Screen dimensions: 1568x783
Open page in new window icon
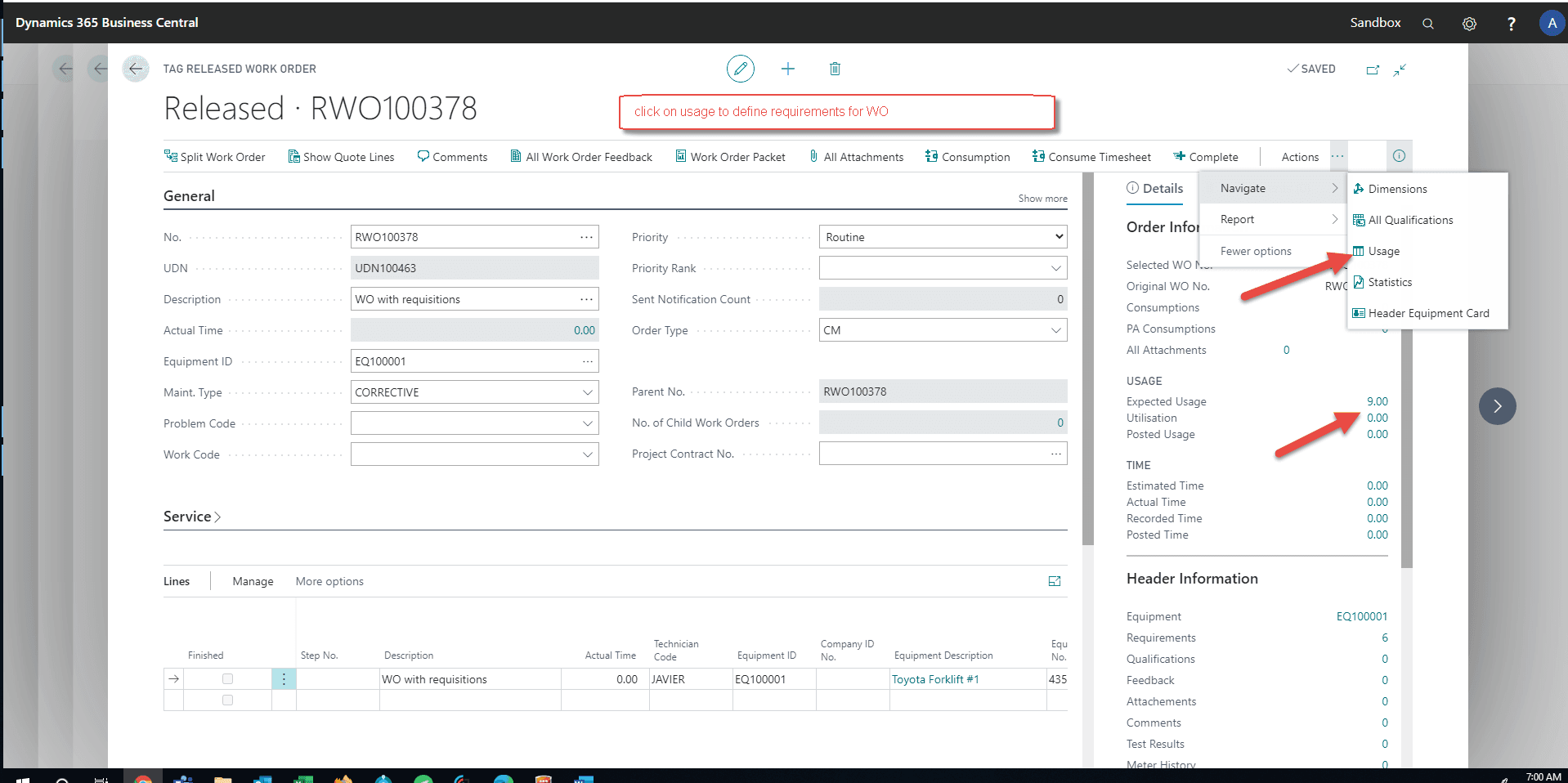(x=1373, y=69)
